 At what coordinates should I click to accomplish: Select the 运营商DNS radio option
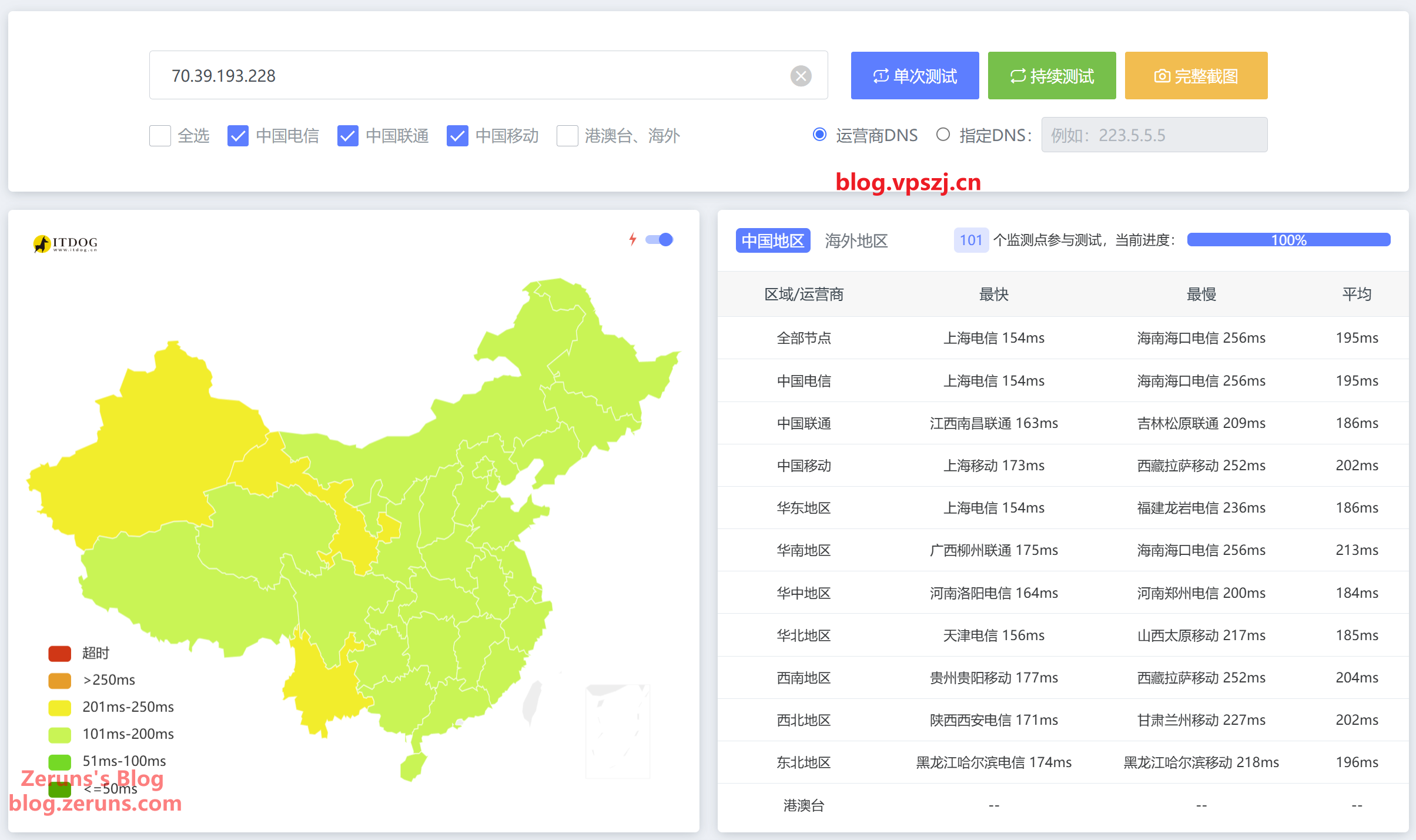coord(819,135)
